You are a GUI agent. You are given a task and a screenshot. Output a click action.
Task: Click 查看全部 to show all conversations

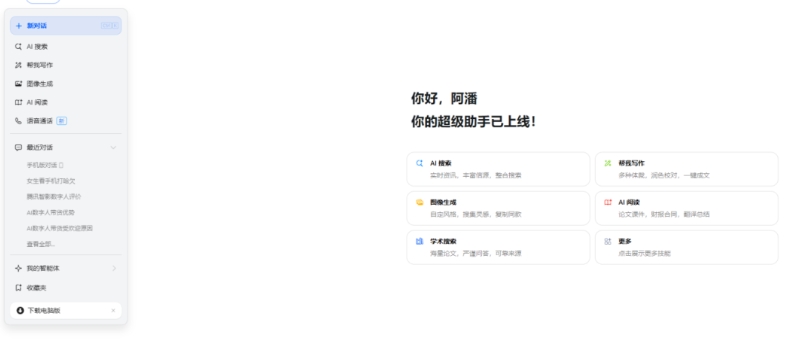[41, 244]
